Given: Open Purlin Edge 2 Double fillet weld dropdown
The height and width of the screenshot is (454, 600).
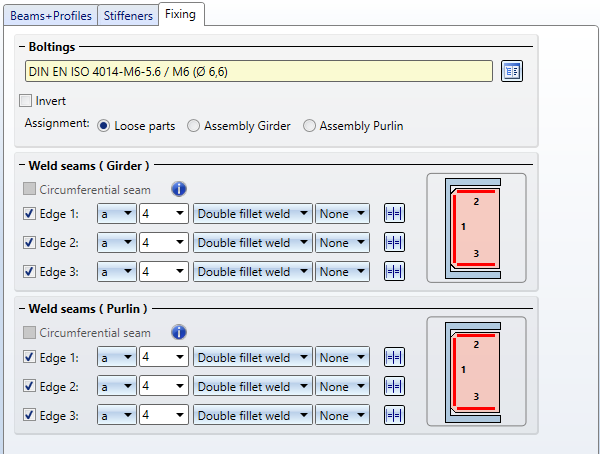Looking at the screenshot, I should [253, 386].
